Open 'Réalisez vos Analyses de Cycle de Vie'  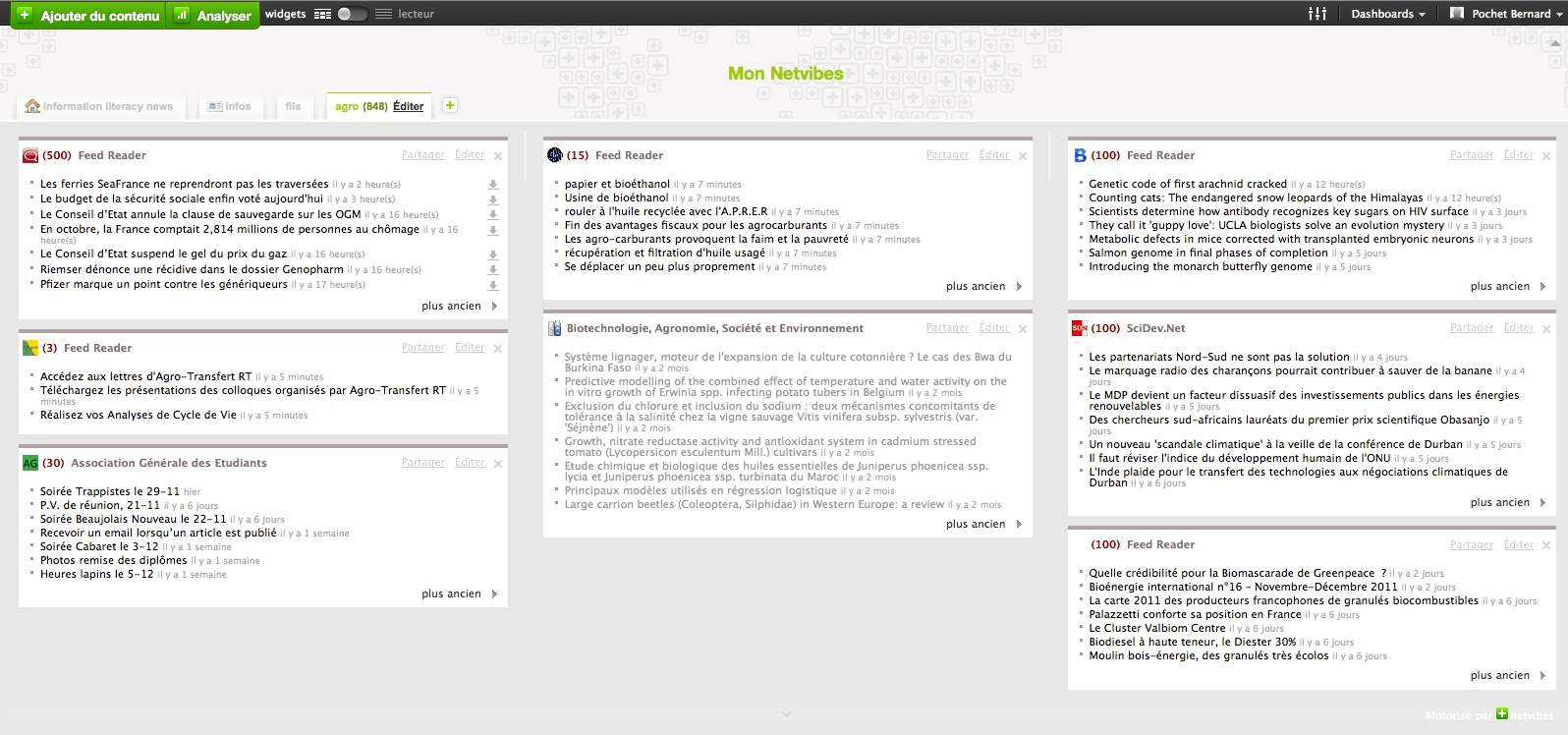pos(139,415)
